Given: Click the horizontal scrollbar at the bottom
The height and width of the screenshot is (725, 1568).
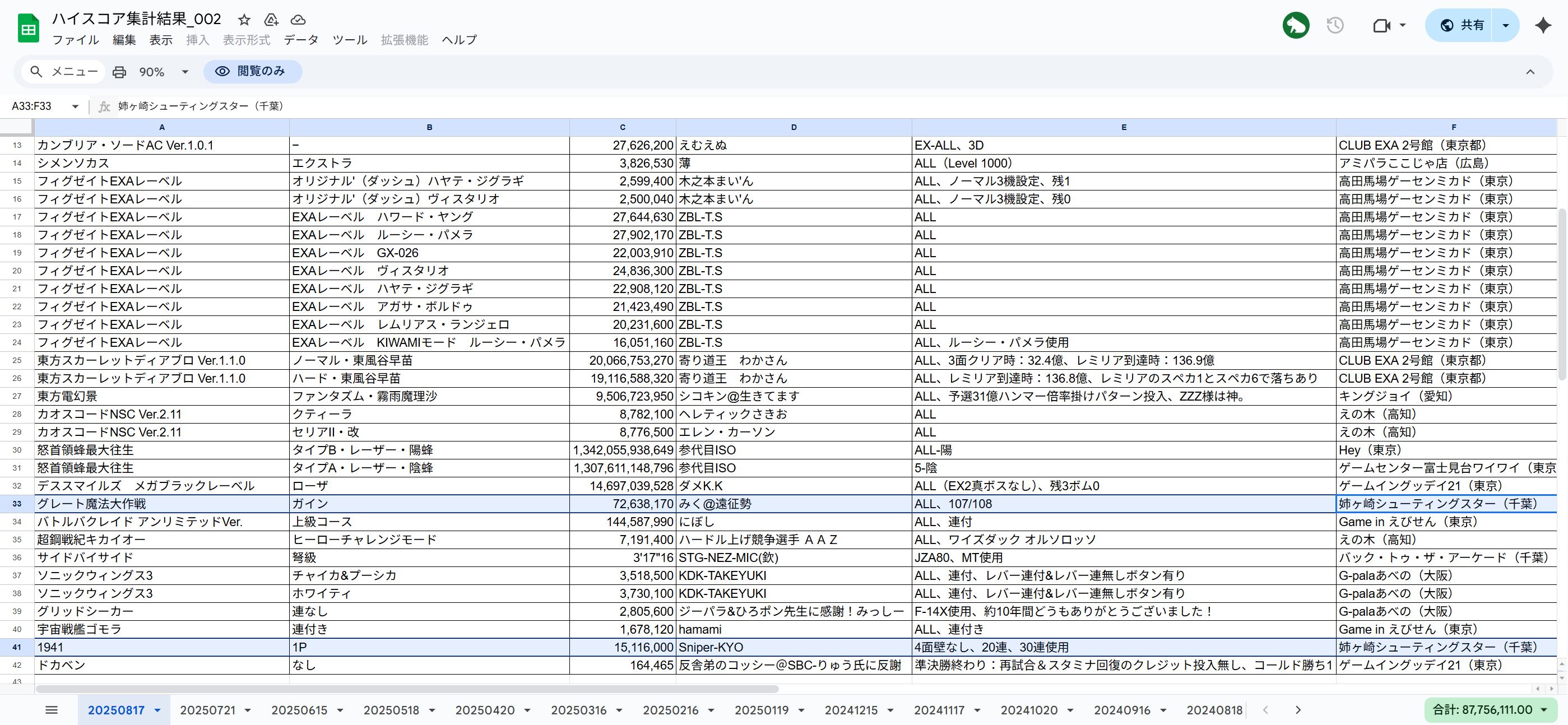Looking at the screenshot, I should click(x=407, y=689).
